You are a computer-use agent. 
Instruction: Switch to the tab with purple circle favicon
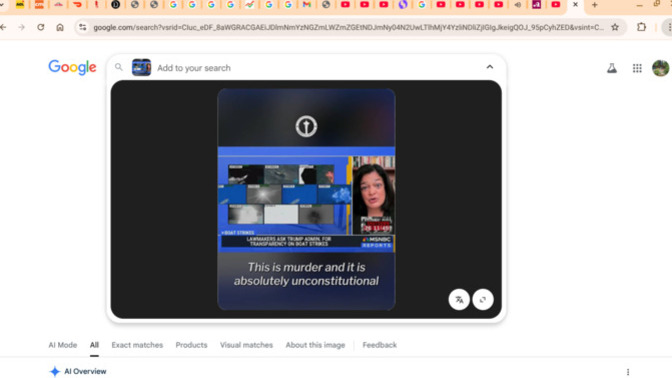click(x=403, y=5)
